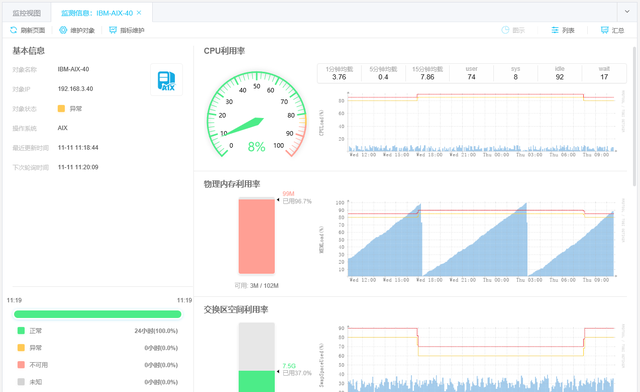The image size is (640, 392).
Task: Click the IP address 192.168.3.40
Action: [76, 89]
